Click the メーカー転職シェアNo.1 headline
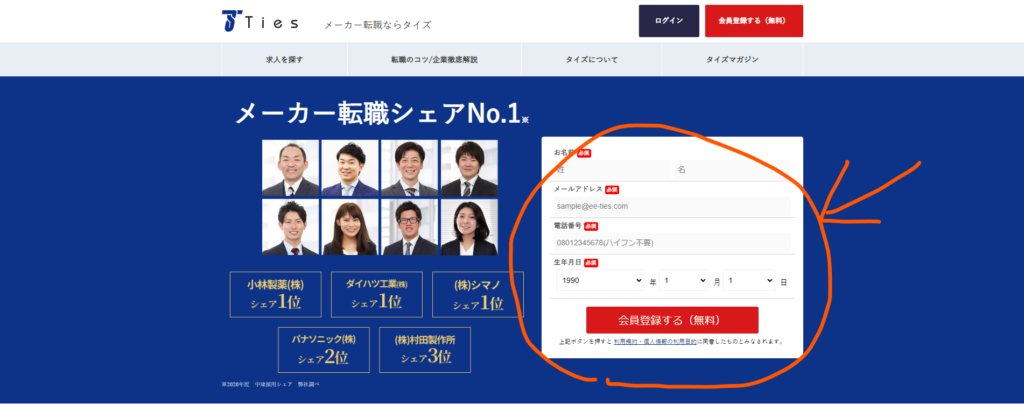Image resolution: width=1024 pixels, height=404 pixels. point(381,114)
